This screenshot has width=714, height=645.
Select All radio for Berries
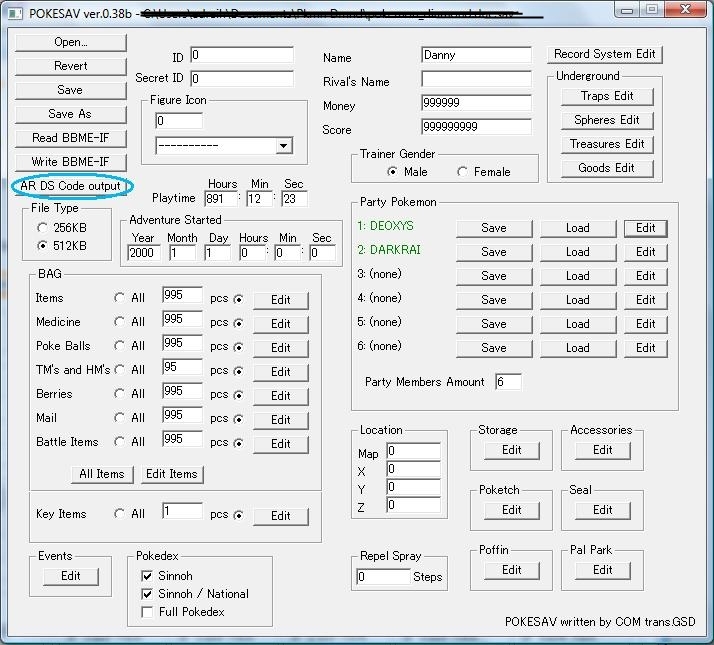tap(119, 394)
